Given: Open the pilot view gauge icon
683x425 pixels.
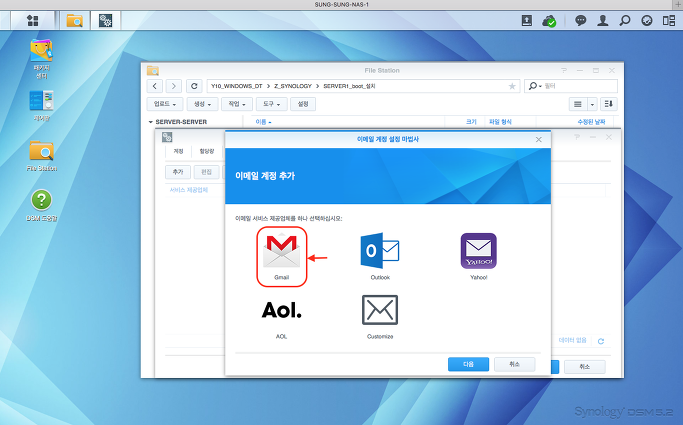Looking at the screenshot, I should [x=647, y=20].
